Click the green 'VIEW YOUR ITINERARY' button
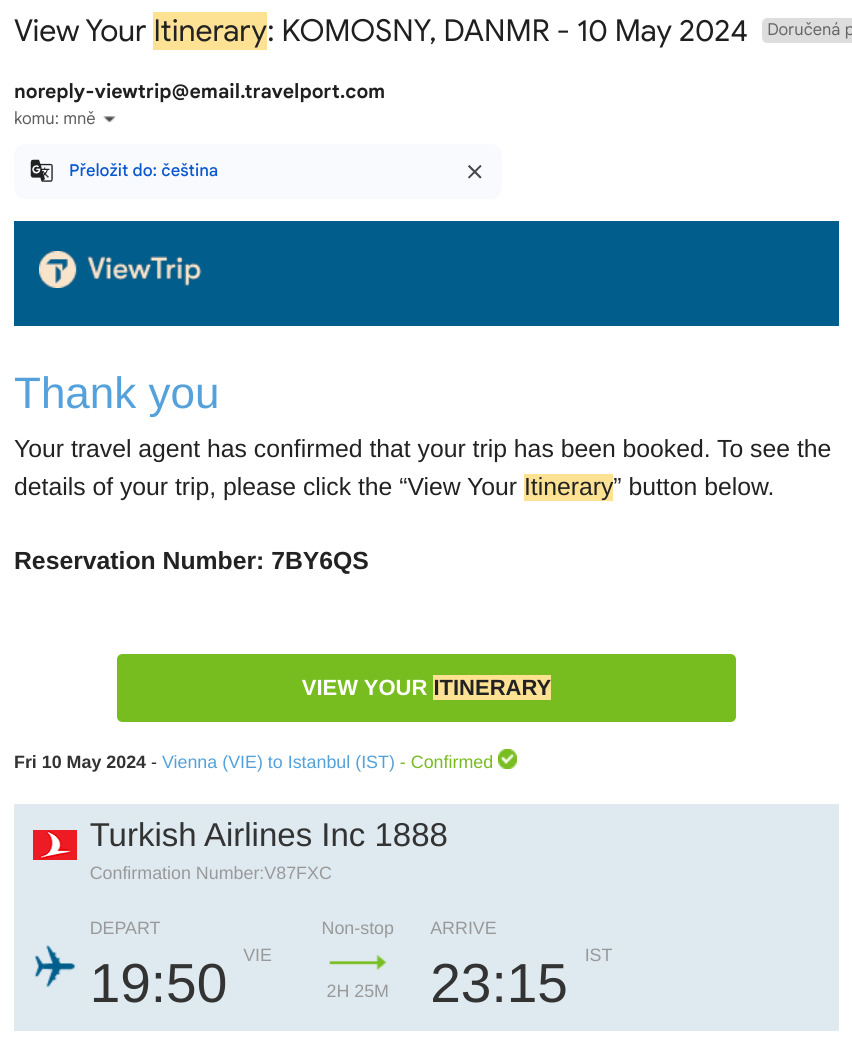The width and height of the screenshot is (852, 1043). click(426, 688)
